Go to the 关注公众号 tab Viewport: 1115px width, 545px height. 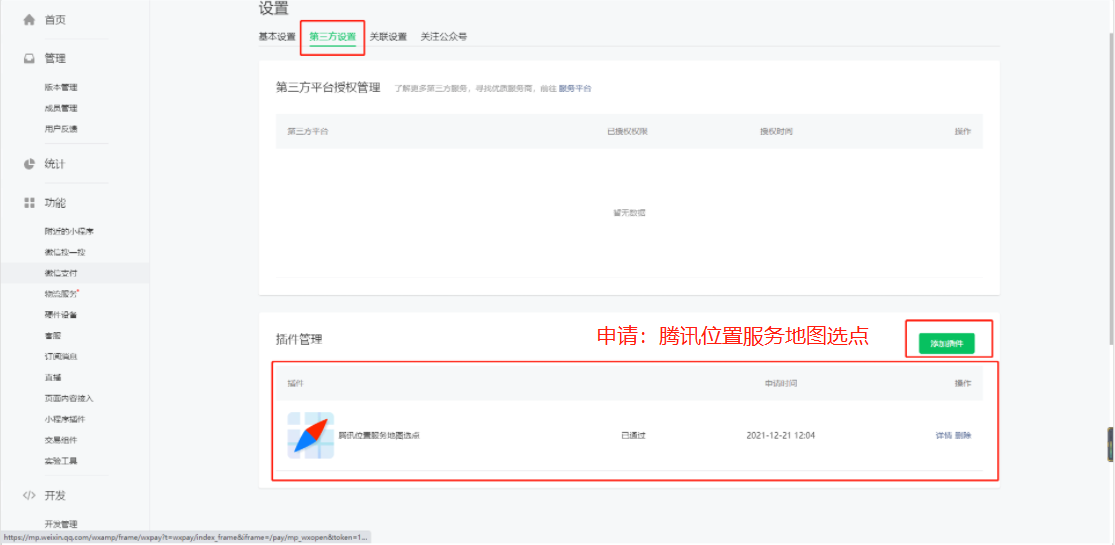coord(444,37)
